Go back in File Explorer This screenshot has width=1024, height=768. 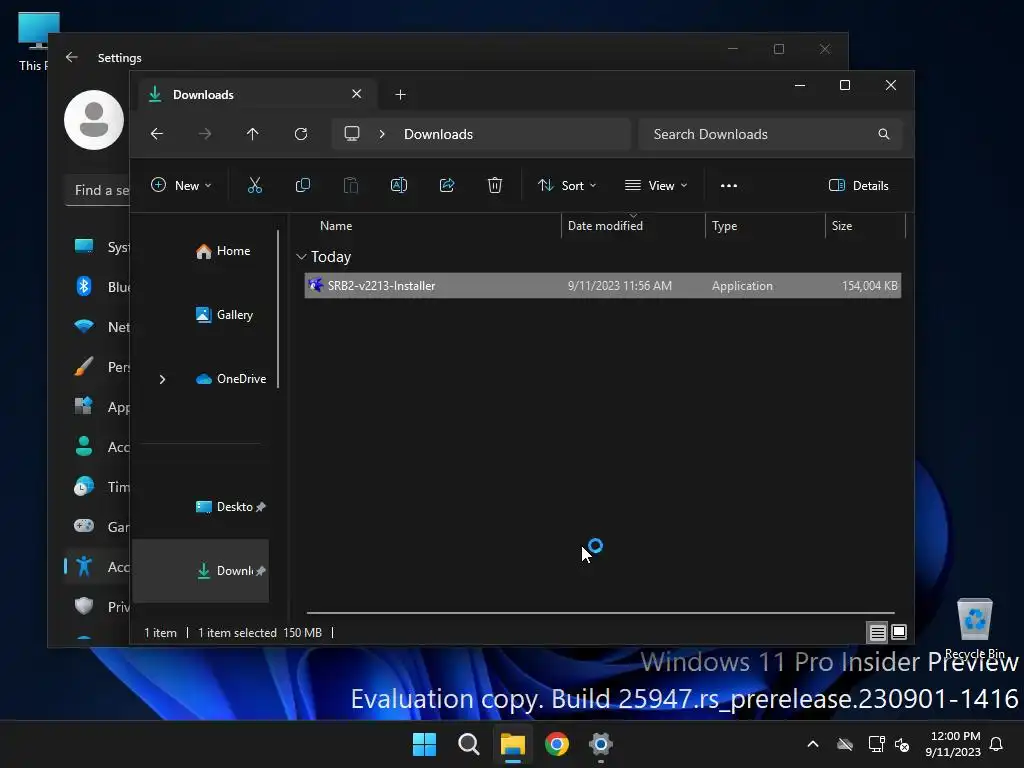tap(157, 134)
